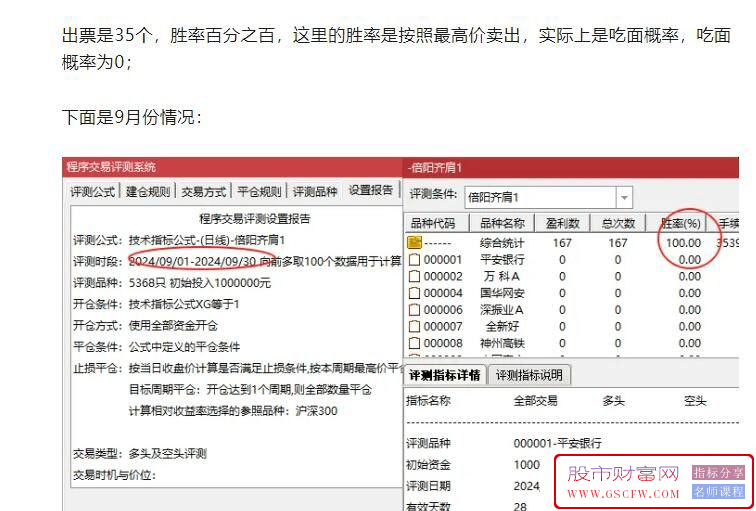Expand the 评测条件 dropdown arrow

click(624, 198)
